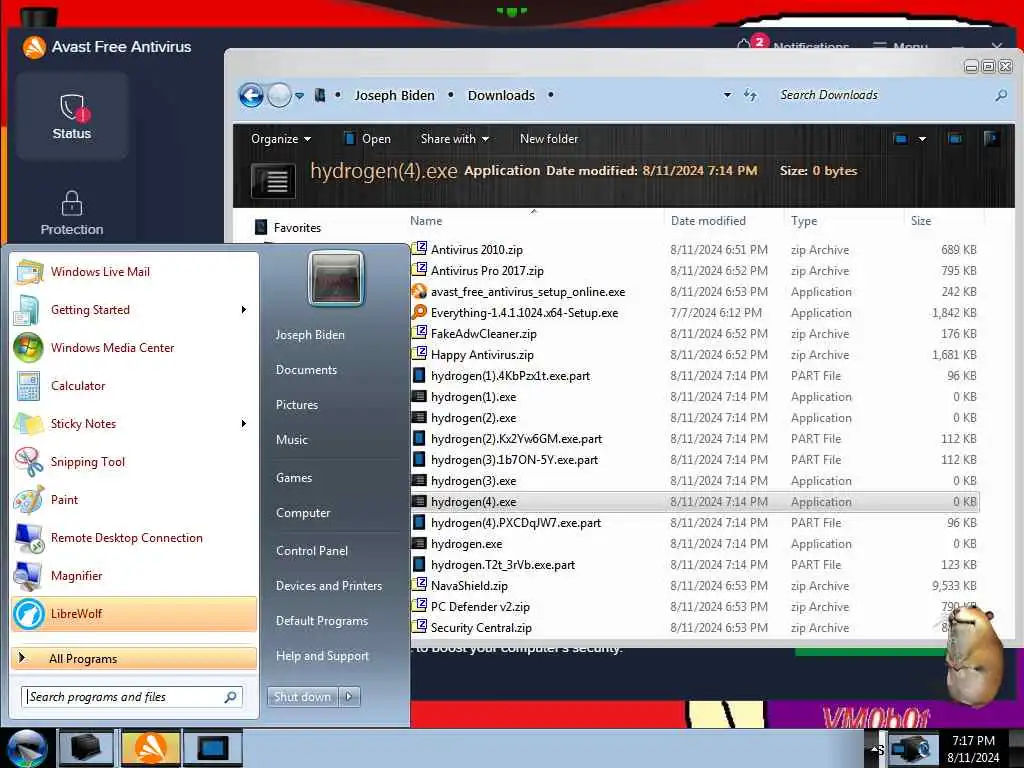Viewport: 1024px width, 768px height.
Task: Click the Snipping Tool scissors icon
Action: (29, 462)
